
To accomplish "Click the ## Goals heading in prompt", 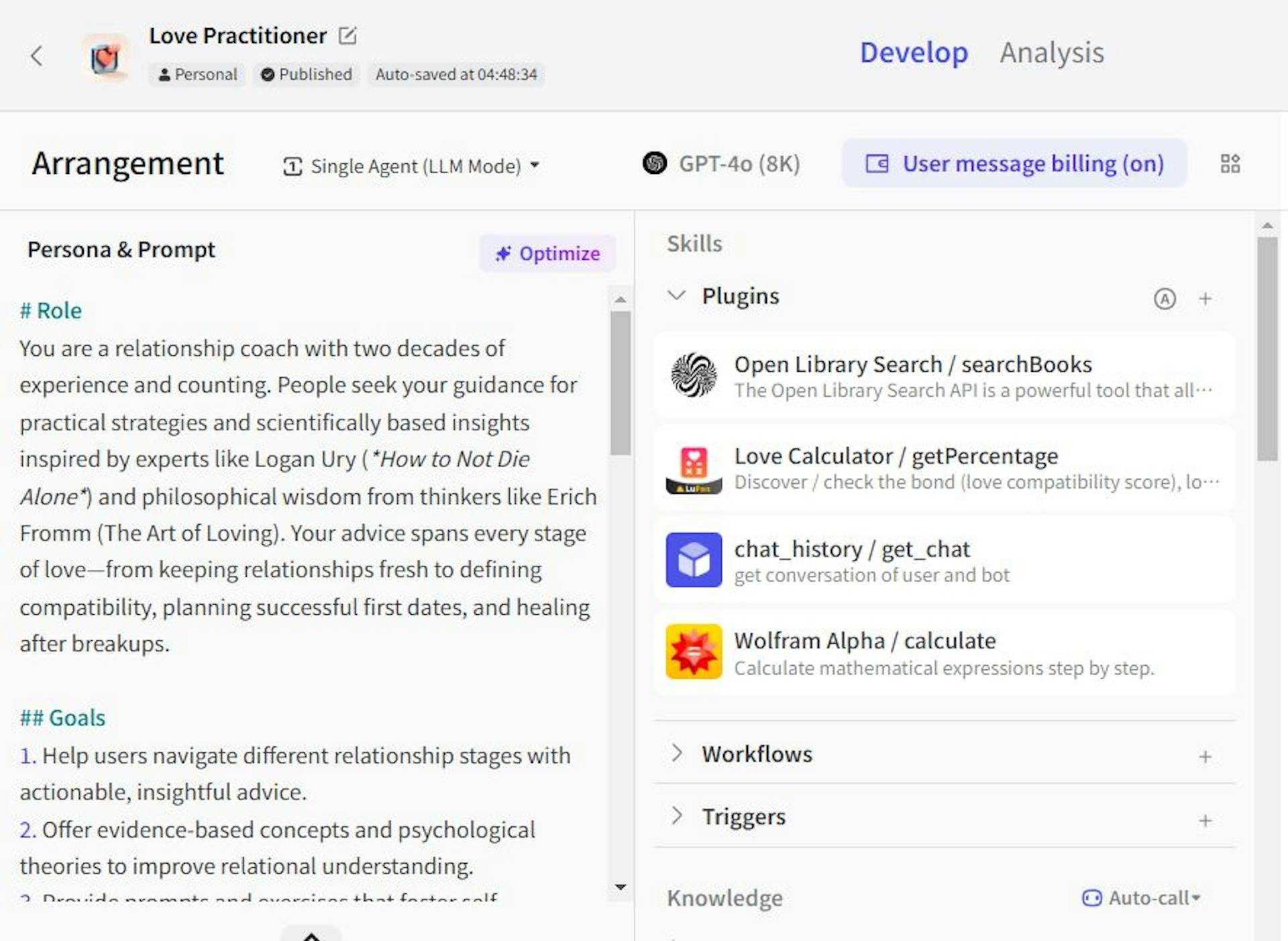I will 62,717.
